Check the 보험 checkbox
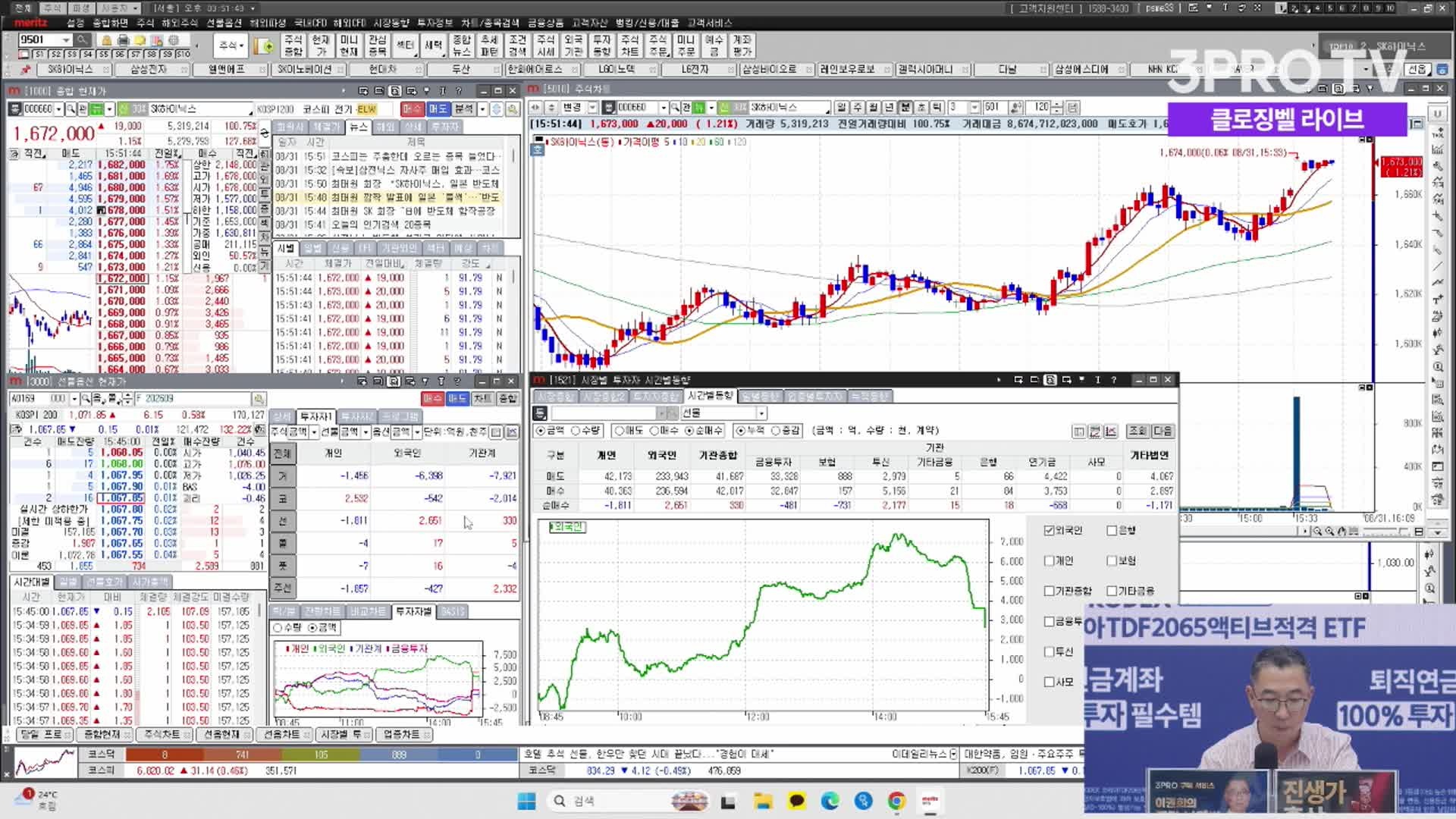 coord(1112,561)
